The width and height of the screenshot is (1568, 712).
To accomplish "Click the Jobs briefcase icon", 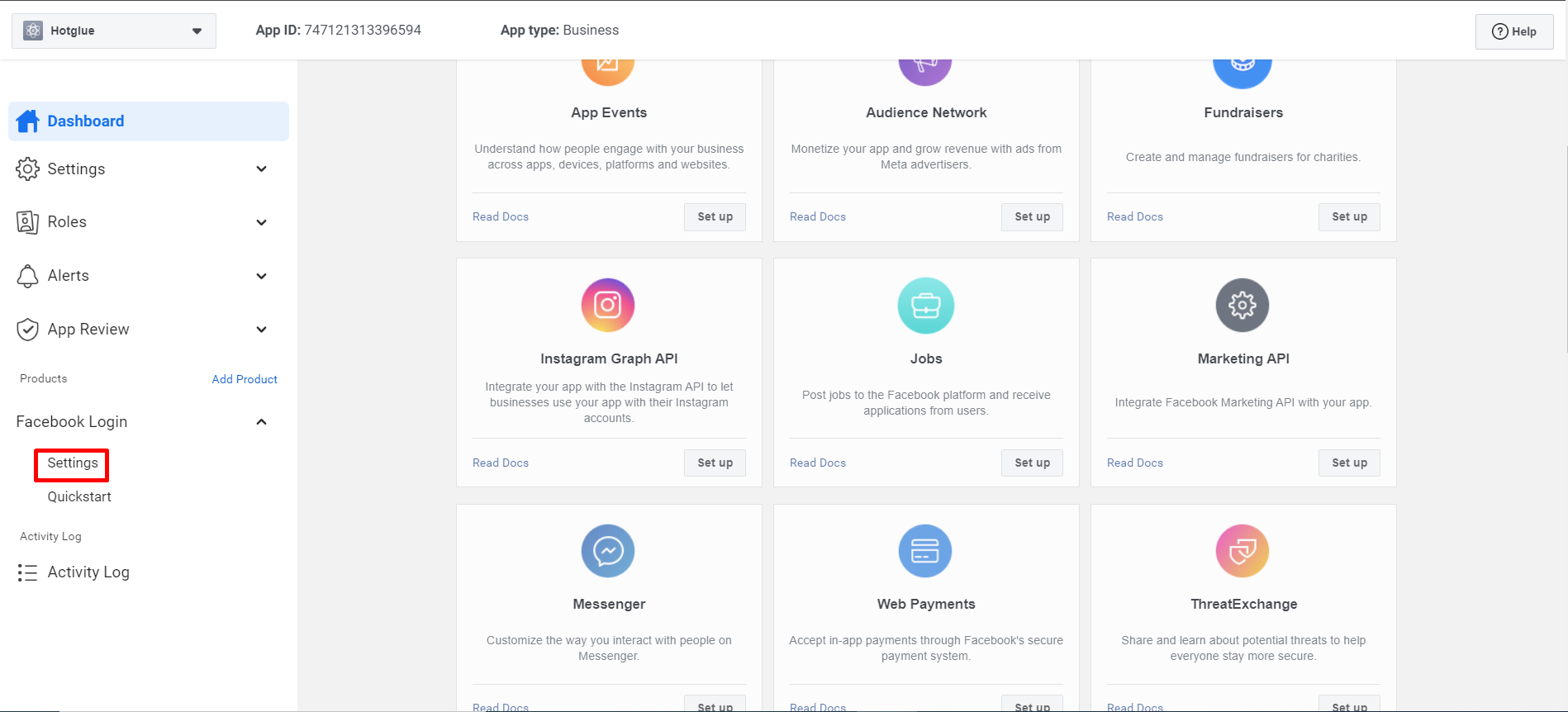I will [x=926, y=305].
